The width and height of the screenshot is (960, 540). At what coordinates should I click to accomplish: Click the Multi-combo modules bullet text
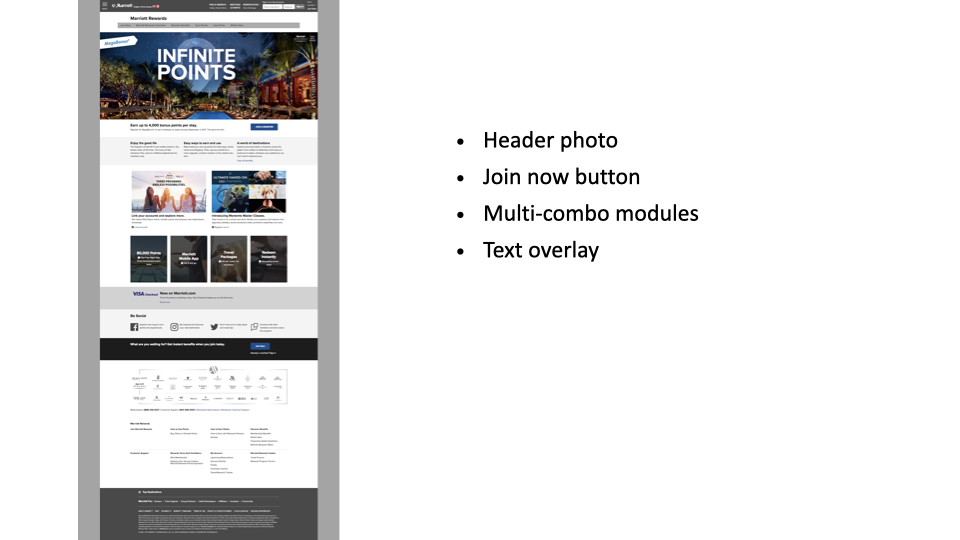(x=591, y=214)
